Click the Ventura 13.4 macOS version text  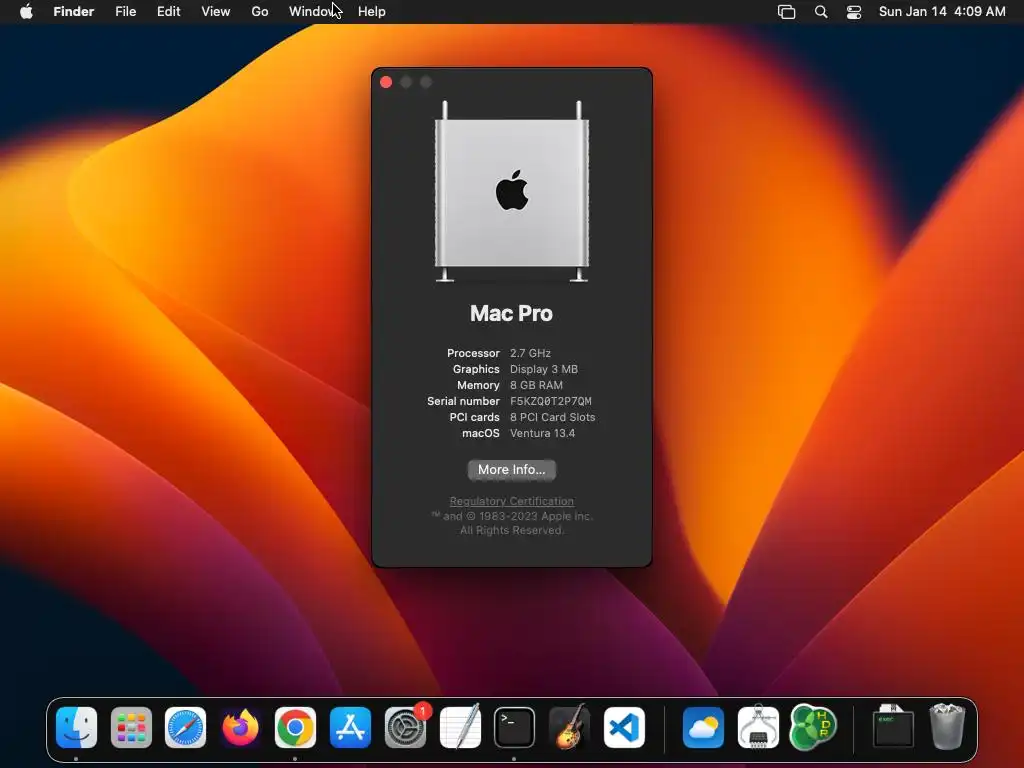click(542, 433)
